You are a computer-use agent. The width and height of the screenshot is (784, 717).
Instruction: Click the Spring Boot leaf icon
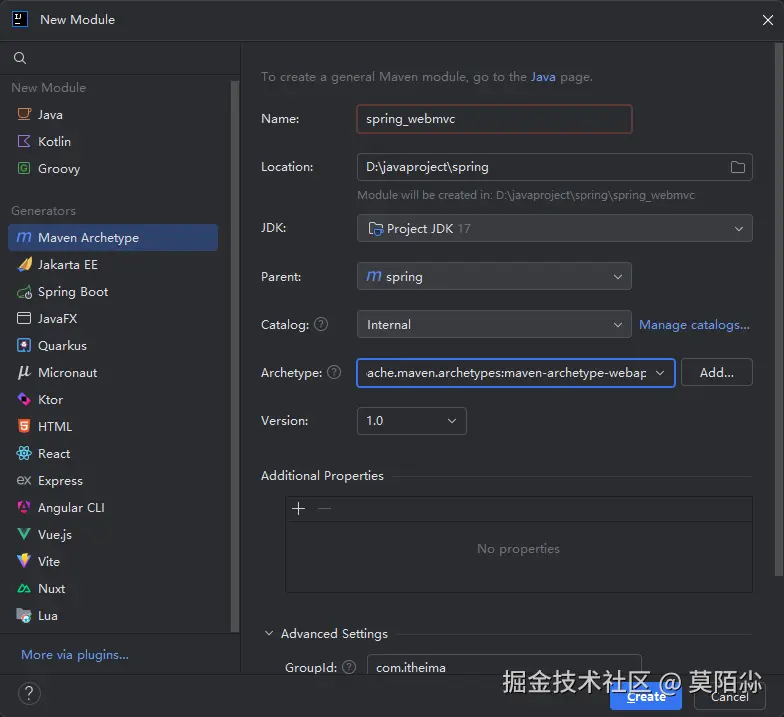pos(24,292)
